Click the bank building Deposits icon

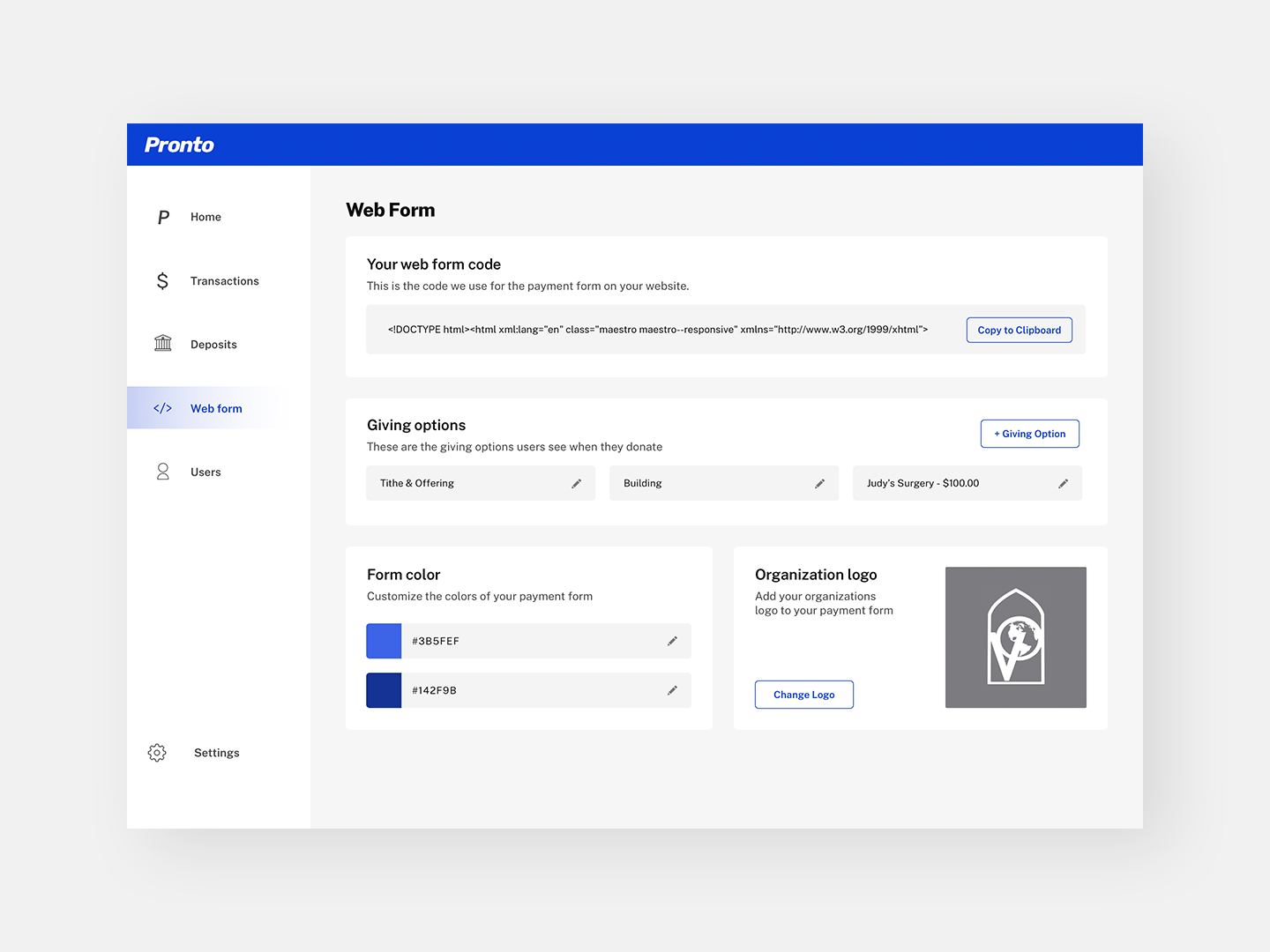(x=163, y=343)
